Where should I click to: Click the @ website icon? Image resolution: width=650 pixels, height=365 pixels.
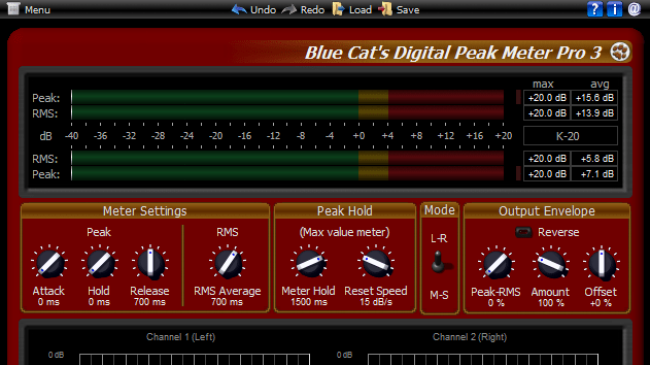tap(634, 9)
